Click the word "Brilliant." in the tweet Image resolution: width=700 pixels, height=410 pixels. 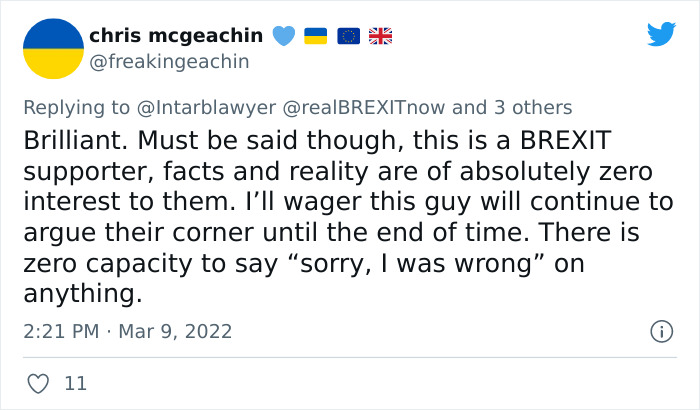(x=76, y=140)
